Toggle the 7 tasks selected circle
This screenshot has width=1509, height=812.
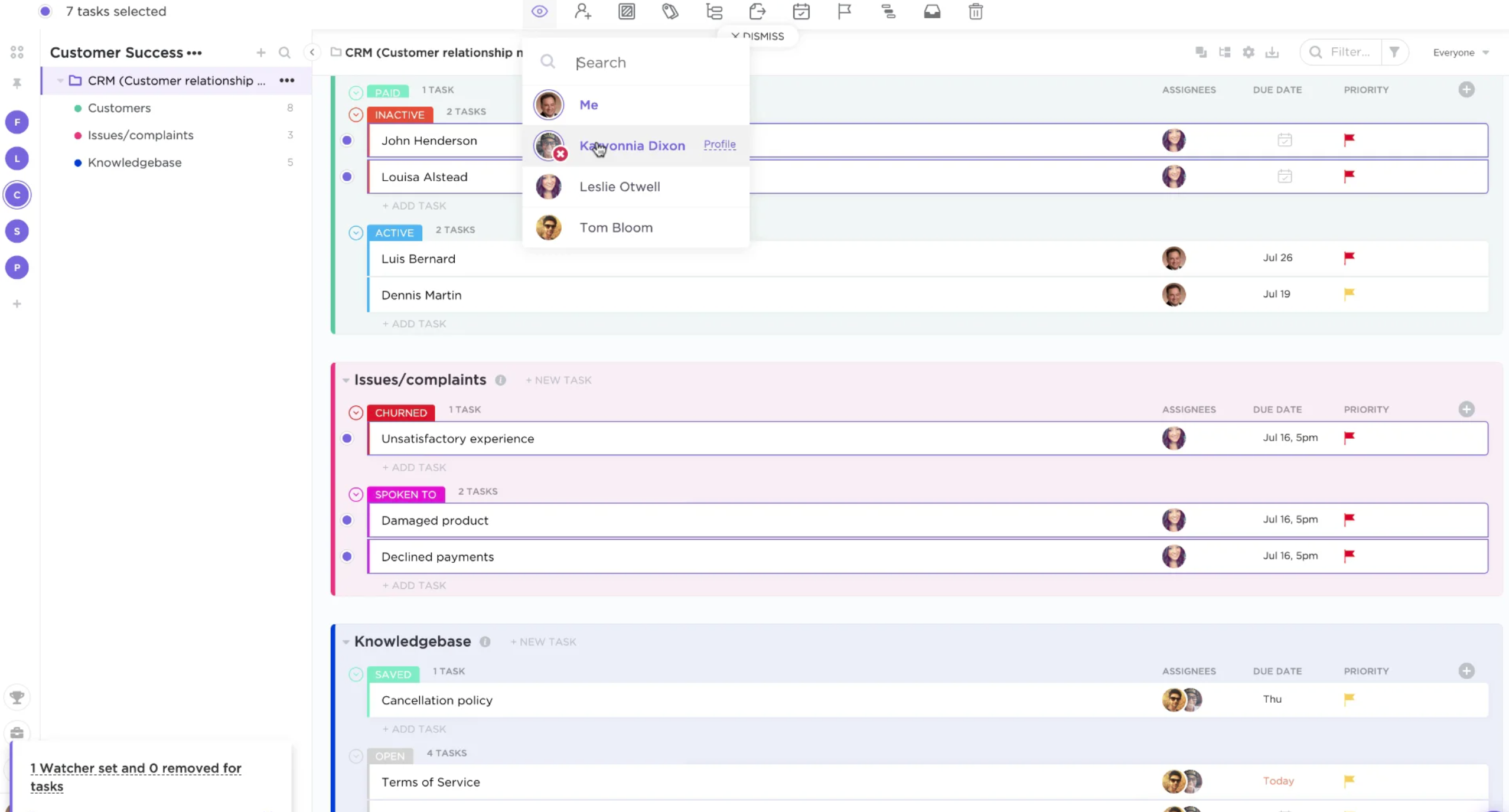coord(45,11)
